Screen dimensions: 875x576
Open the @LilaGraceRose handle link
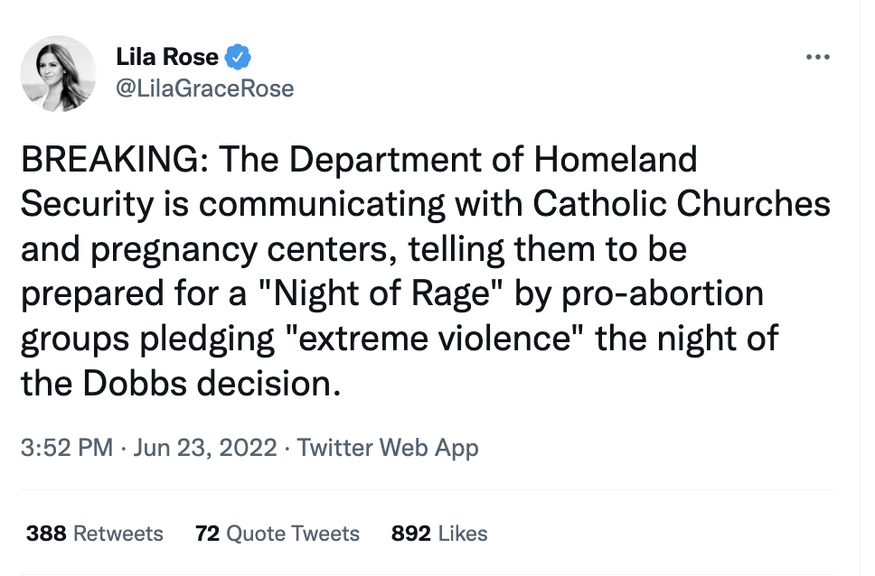205,88
